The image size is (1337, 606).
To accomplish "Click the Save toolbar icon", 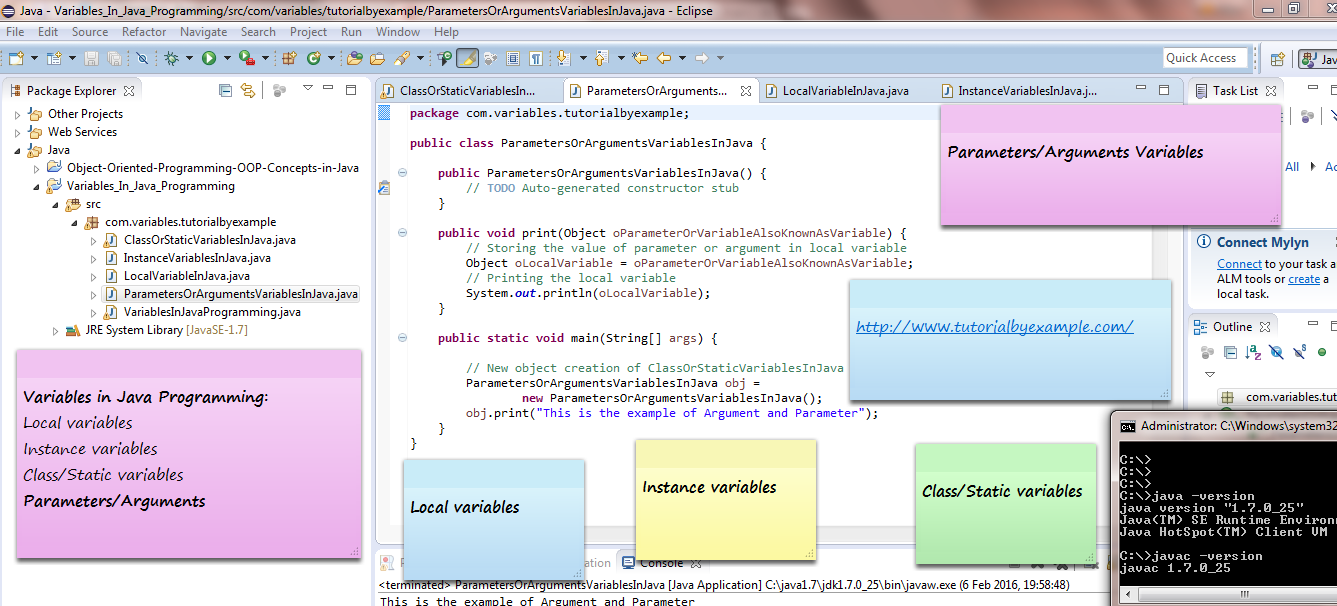I will click(91, 58).
